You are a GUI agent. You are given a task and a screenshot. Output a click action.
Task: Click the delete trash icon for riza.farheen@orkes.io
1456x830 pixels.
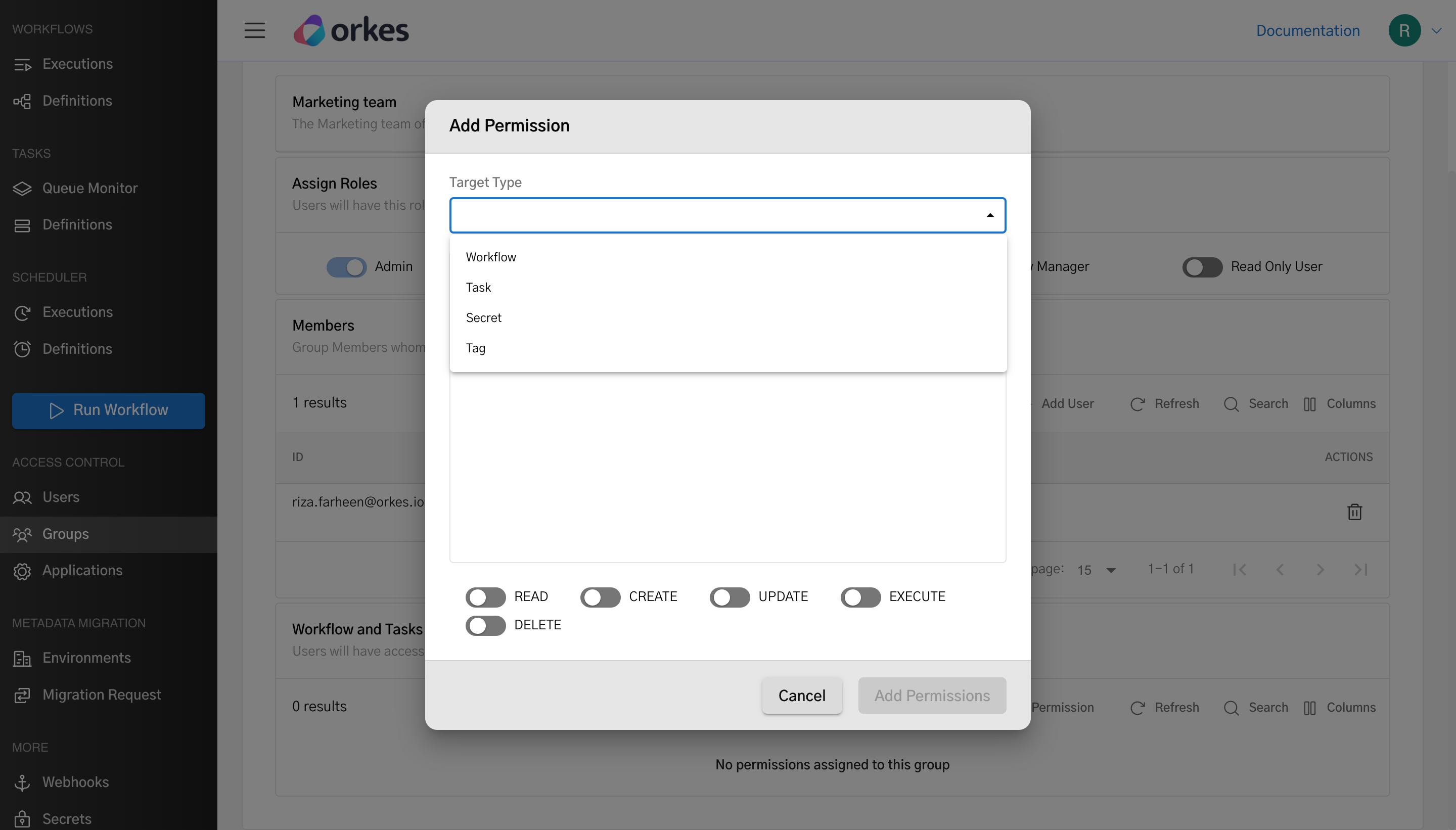click(x=1356, y=512)
